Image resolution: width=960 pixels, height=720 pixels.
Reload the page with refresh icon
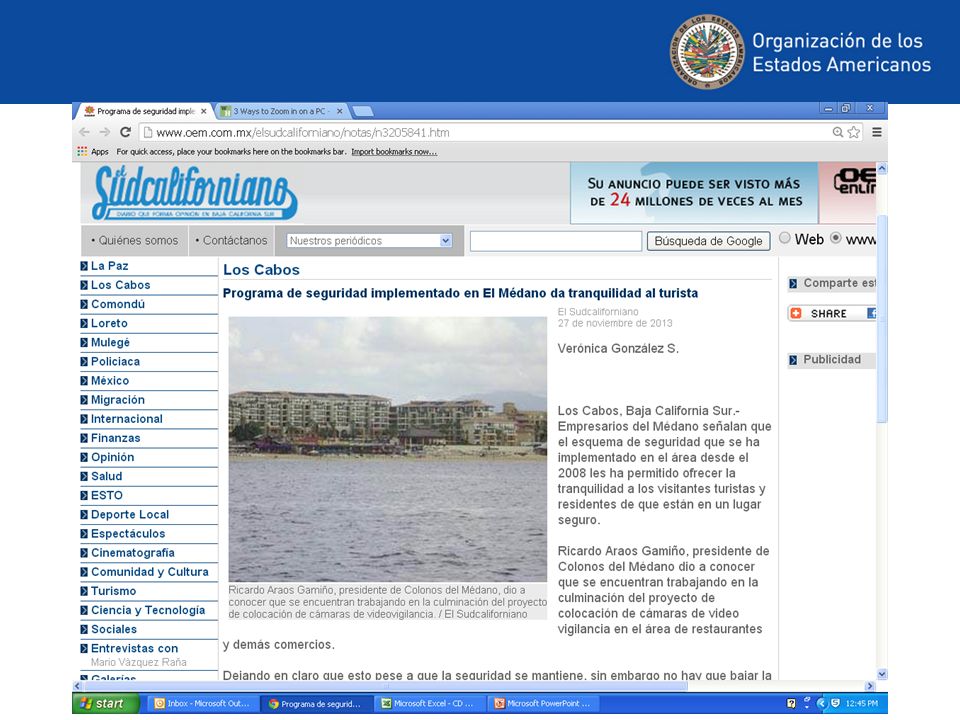[x=126, y=132]
